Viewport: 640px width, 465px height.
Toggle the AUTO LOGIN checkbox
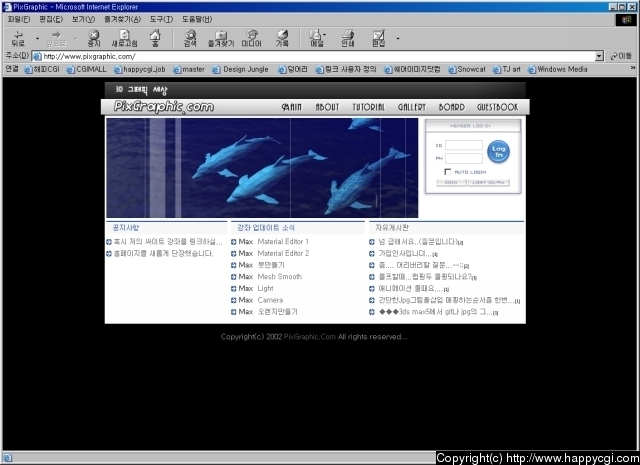[x=448, y=172]
